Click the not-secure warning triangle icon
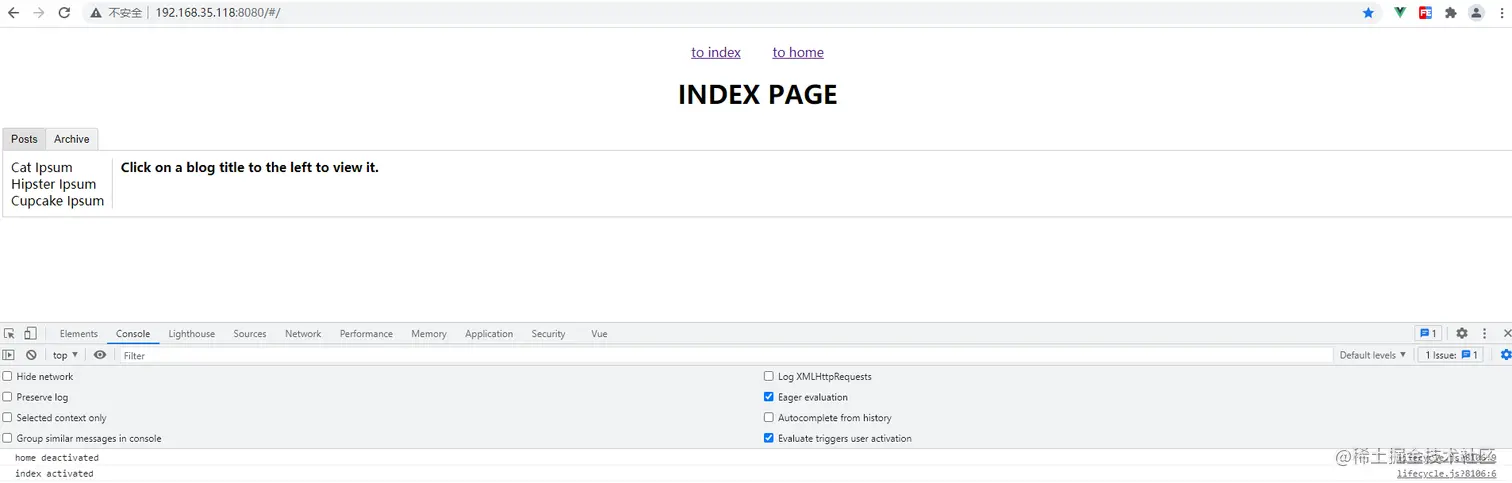The image size is (1512, 483). click(x=96, y=13)
